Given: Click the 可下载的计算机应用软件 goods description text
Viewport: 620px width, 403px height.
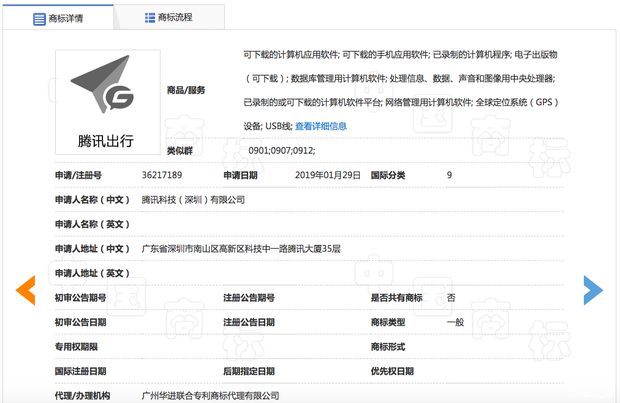Looking at the screenshot, I should [291, 53].
